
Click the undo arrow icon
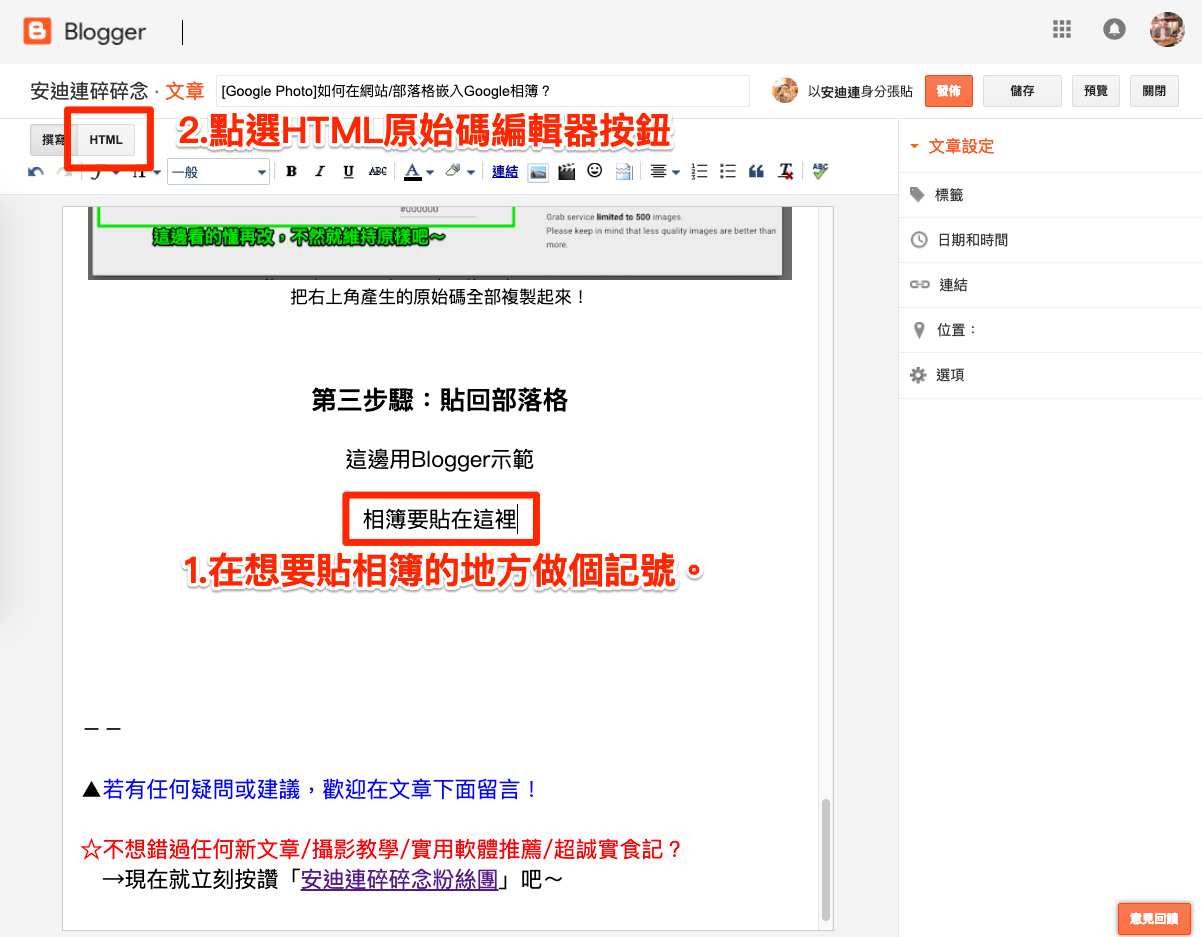(36, 172)
